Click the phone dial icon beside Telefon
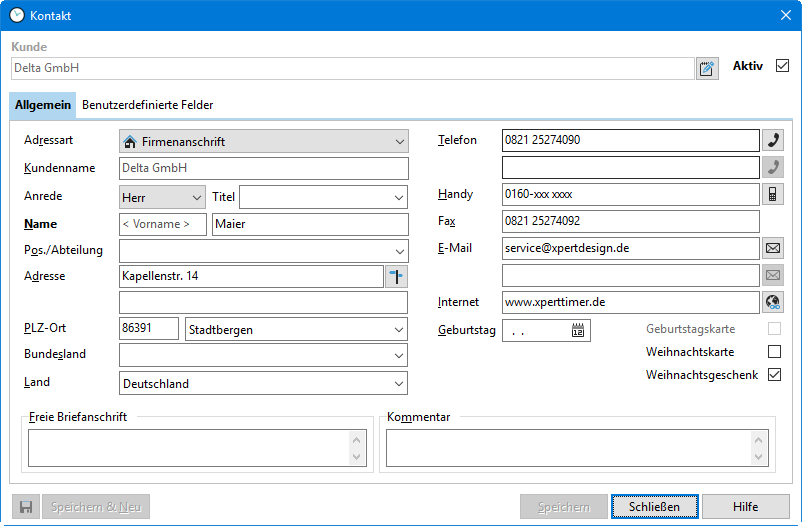 coord(773,140)
